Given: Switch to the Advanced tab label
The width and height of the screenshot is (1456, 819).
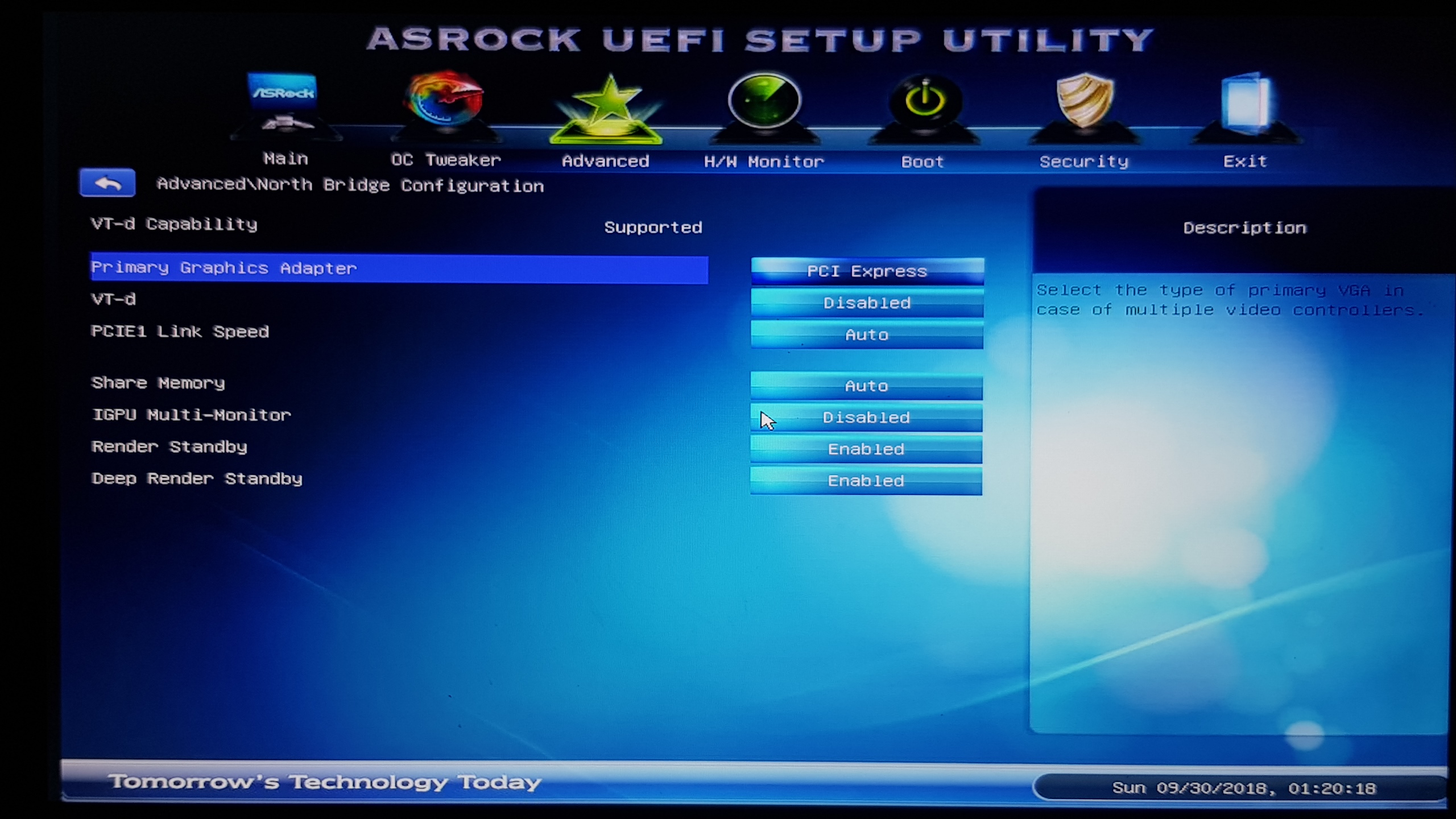Looking at the screenshot, I should coord(605,161).
